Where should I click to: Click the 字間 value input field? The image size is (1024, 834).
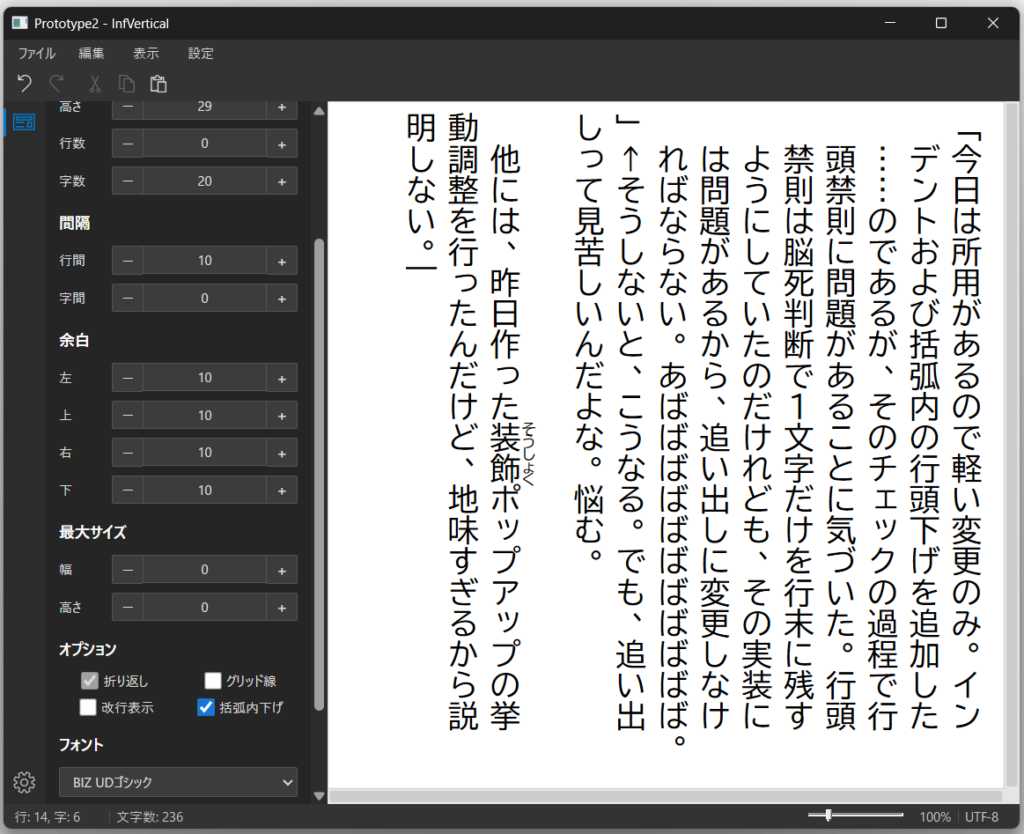pyautogui.click(x=204, y=298)
